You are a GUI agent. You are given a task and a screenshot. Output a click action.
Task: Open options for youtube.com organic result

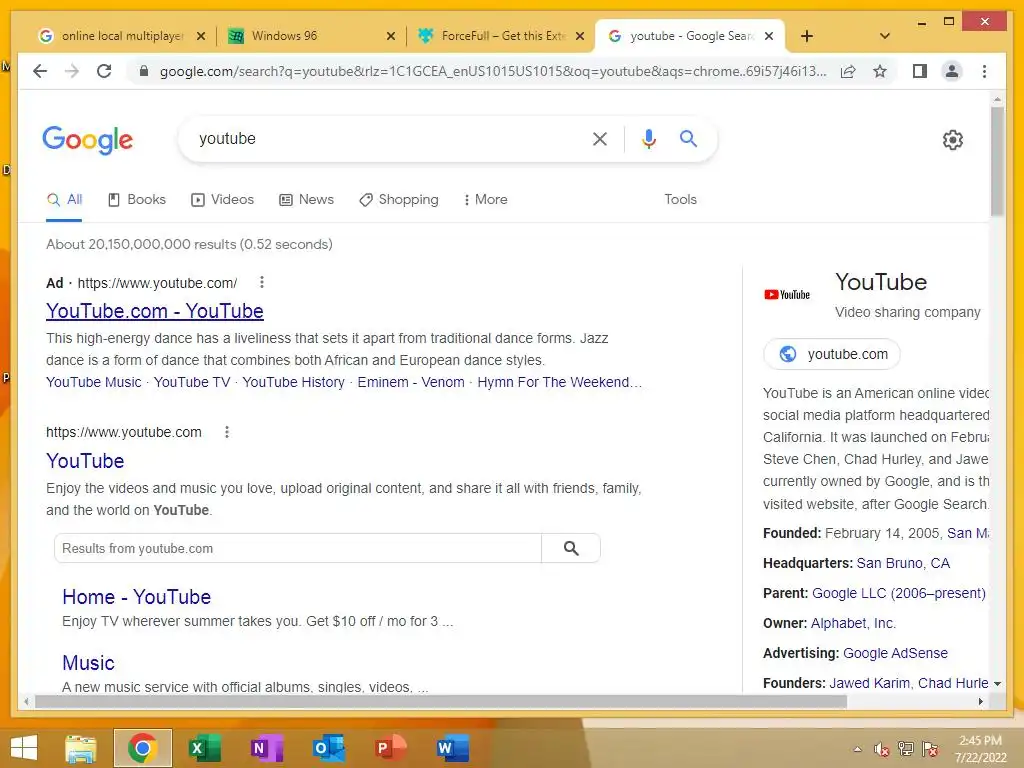[227, 432]
